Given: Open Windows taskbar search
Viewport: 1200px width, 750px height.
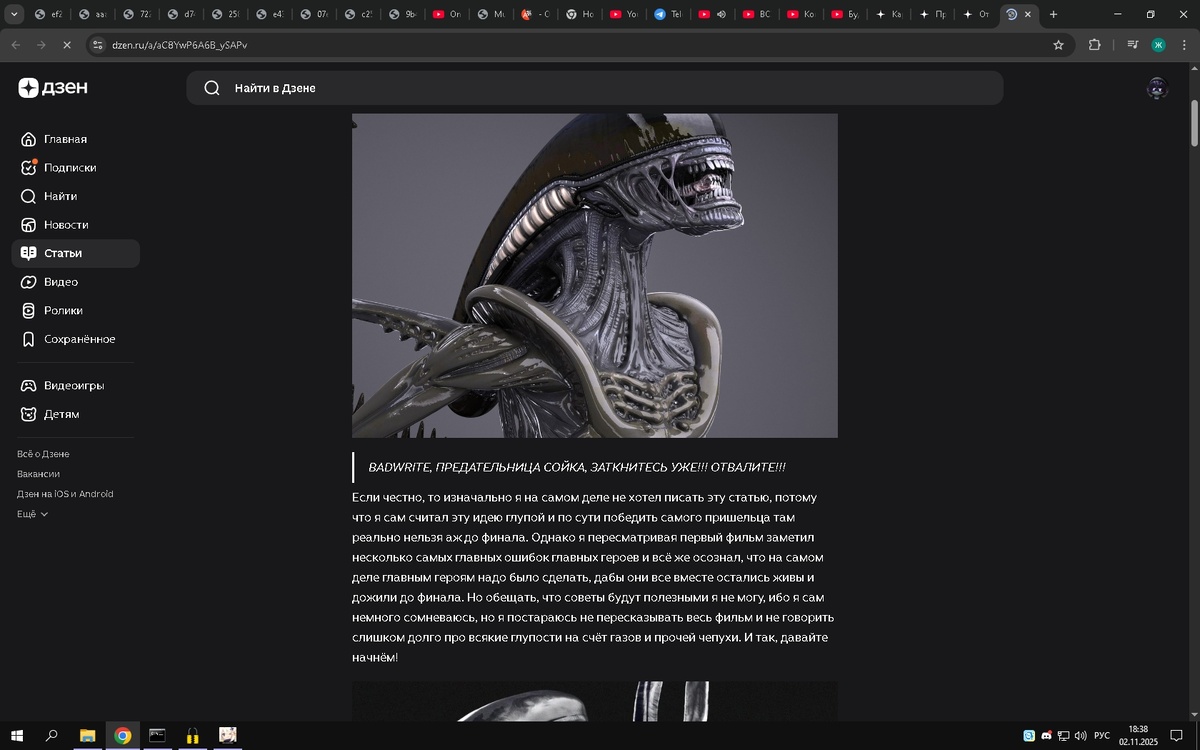Looking at the screenshot, I should (52, 735).
